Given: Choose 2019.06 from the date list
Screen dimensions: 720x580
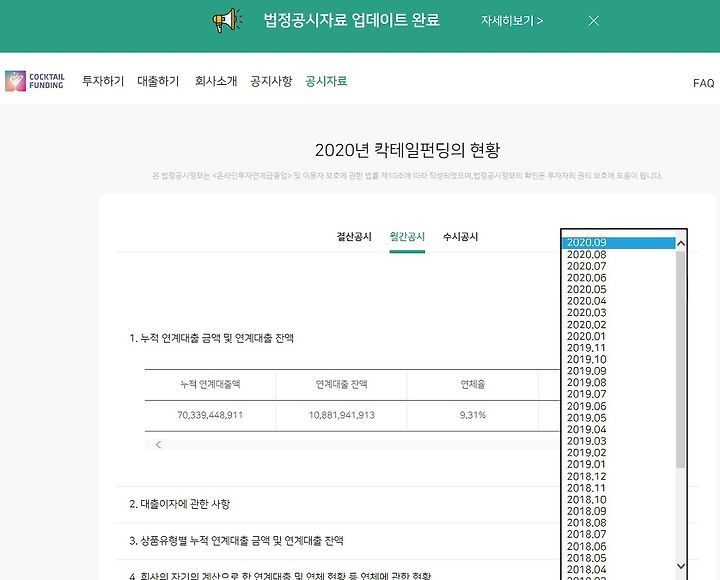Looking at the screenshot, I should point(619,406).
